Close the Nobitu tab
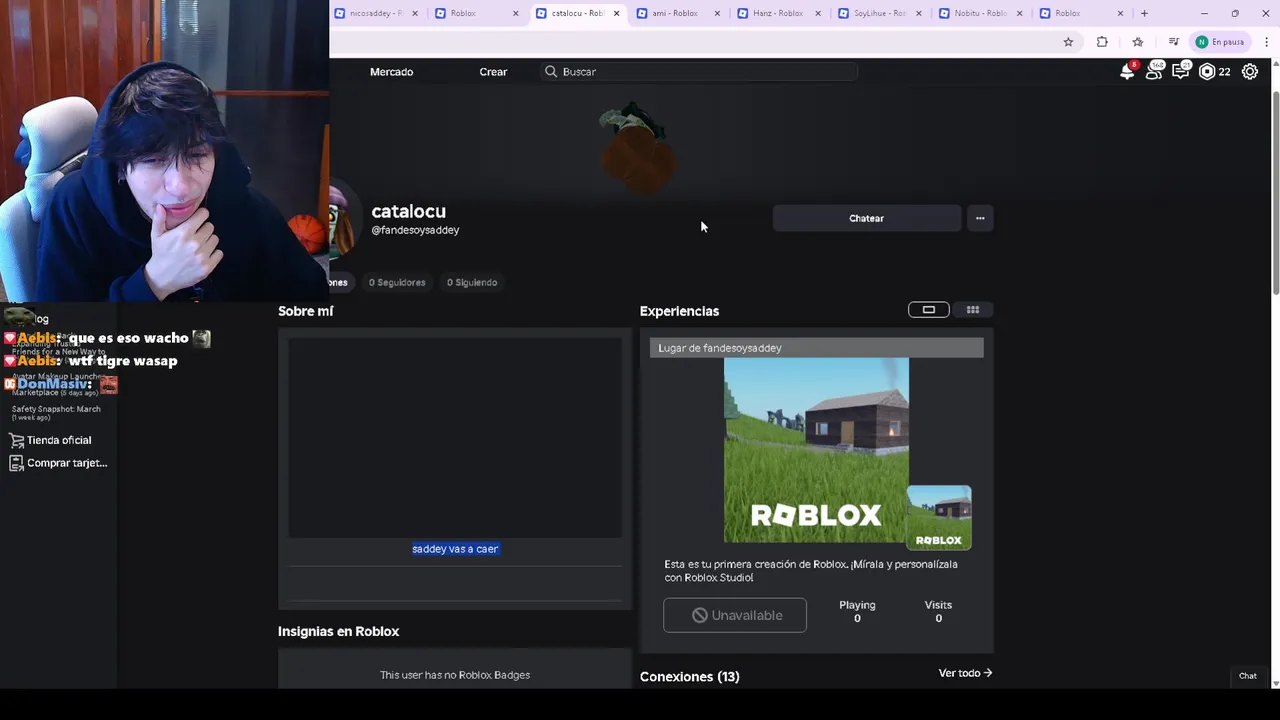The image size is (1280, 720). coord(1019,13)
